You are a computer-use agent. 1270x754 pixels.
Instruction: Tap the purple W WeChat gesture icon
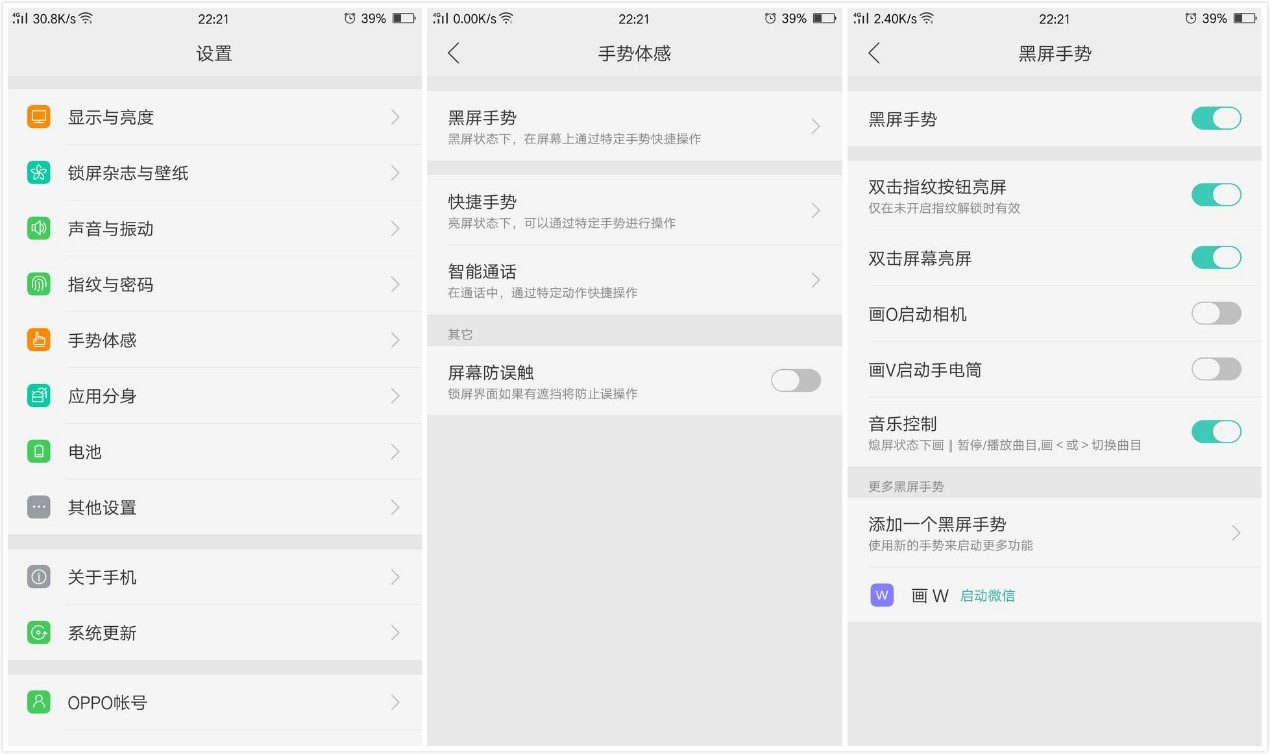point(881,595)
